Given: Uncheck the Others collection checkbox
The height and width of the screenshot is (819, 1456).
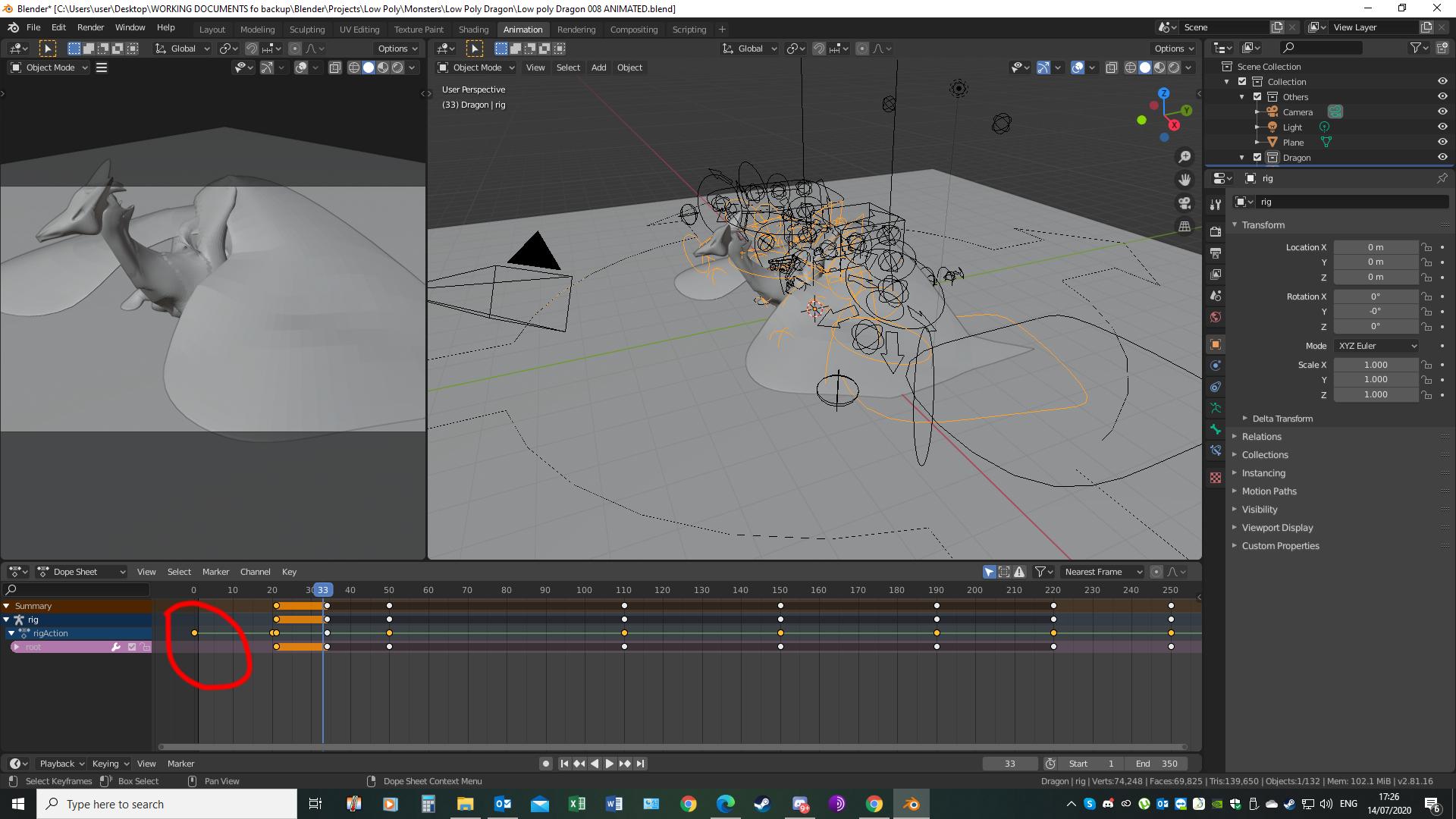Looking at the screenshot, I should click(x=1257, y=97).
